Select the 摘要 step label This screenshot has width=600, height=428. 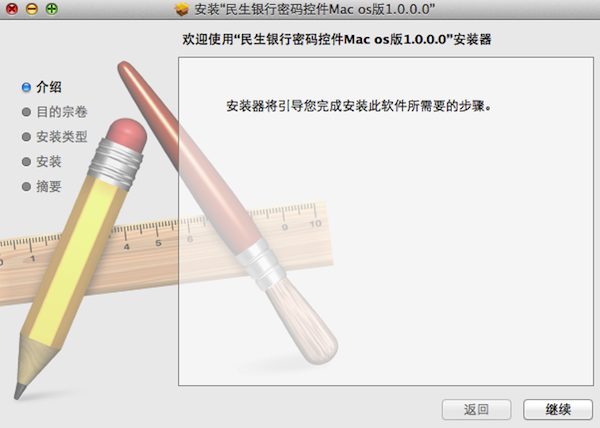49,186
